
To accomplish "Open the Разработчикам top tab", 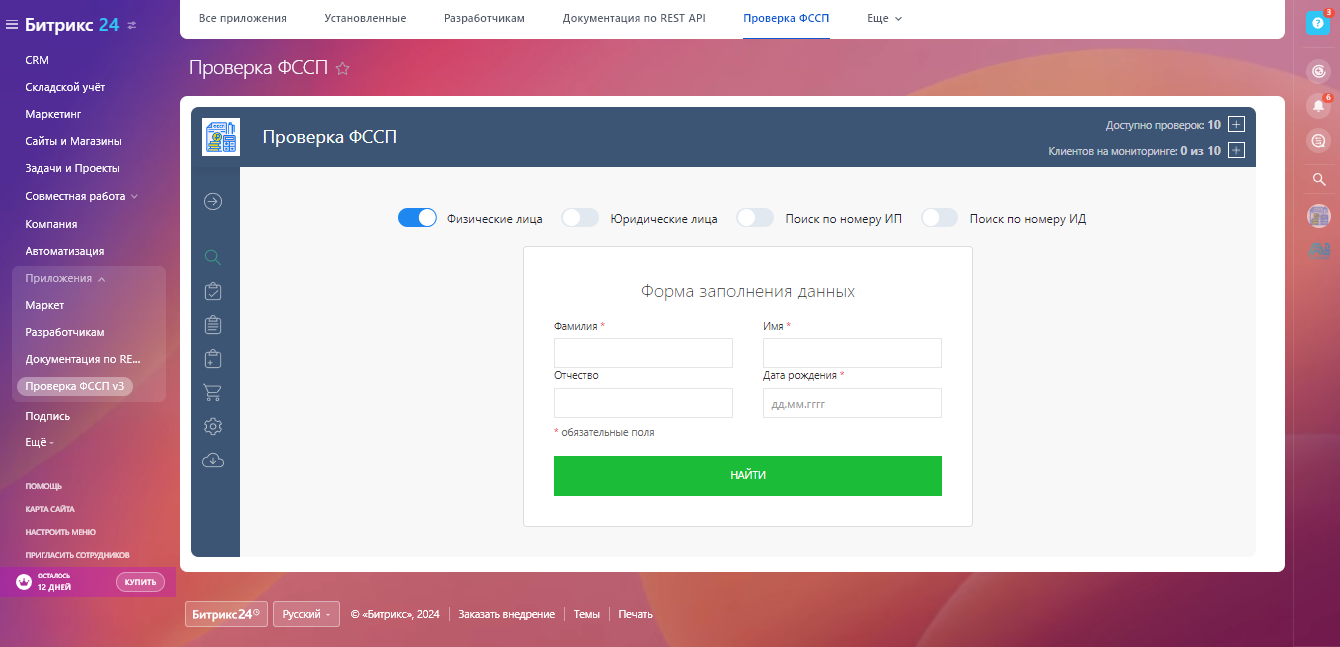I will click(484, 18).
